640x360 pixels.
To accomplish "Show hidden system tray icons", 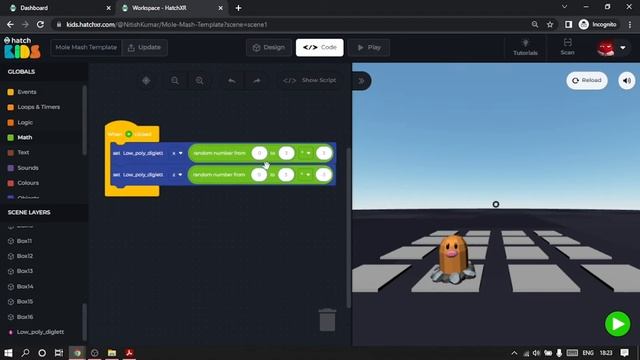I will [514, 353].
